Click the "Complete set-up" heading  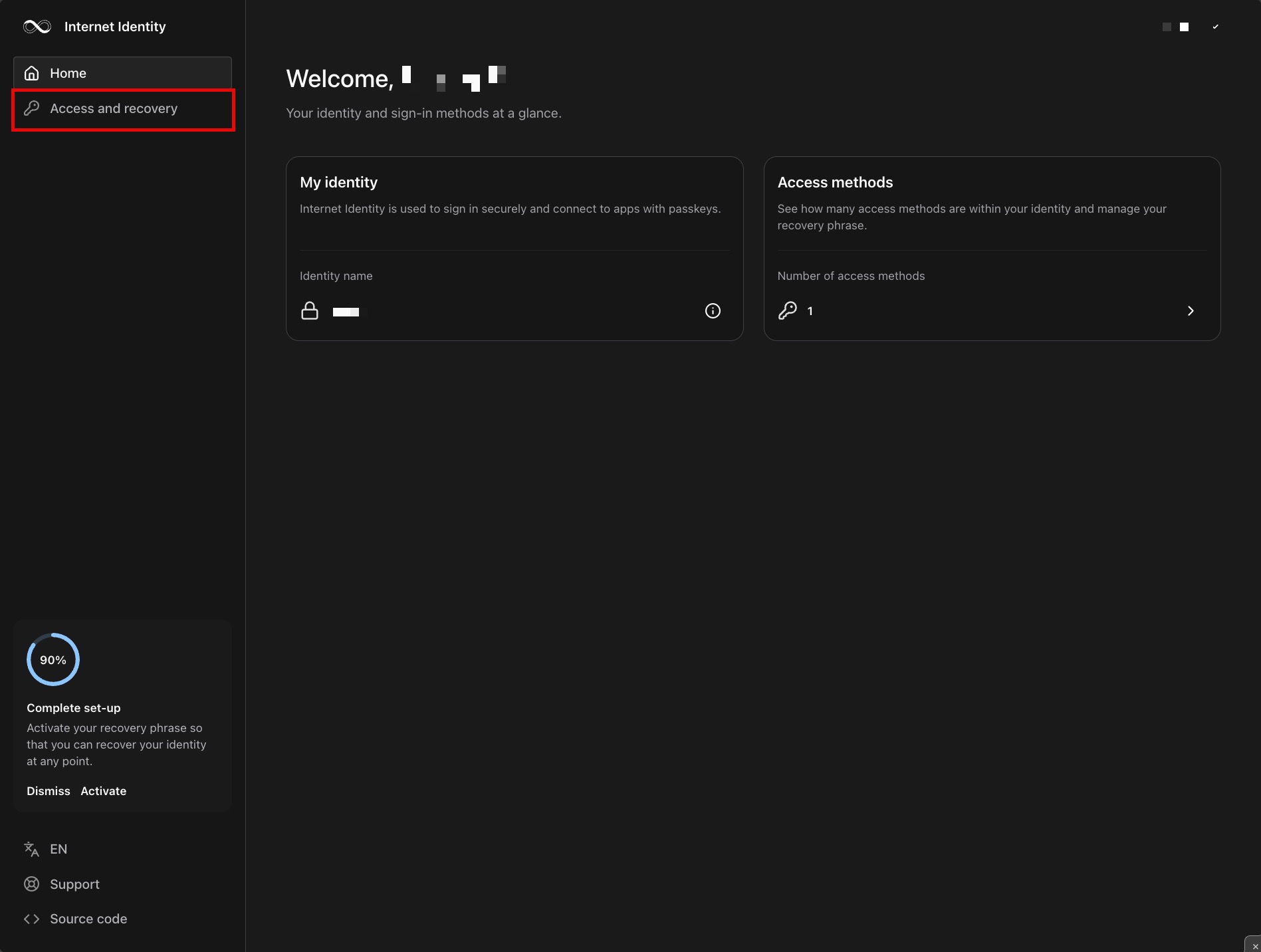click(74, 708)
